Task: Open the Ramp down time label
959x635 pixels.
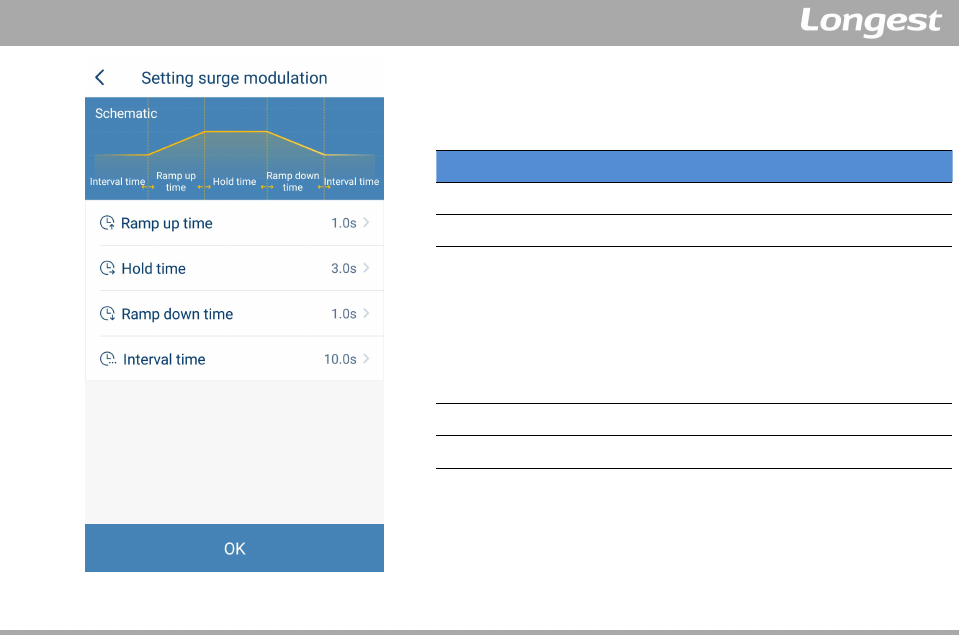Action: pos(177,314)
